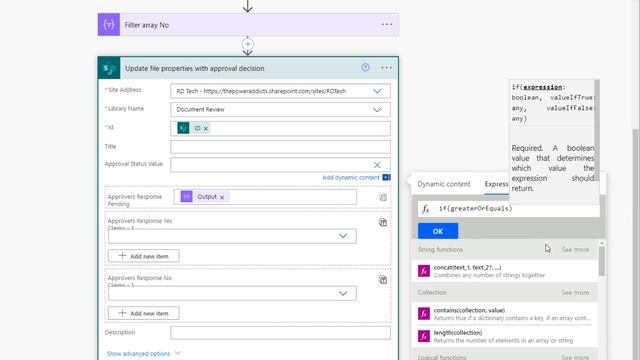The width and height of the screenshot is (640, 360).
Task: Remove the Output token
Action: [222, 197]
